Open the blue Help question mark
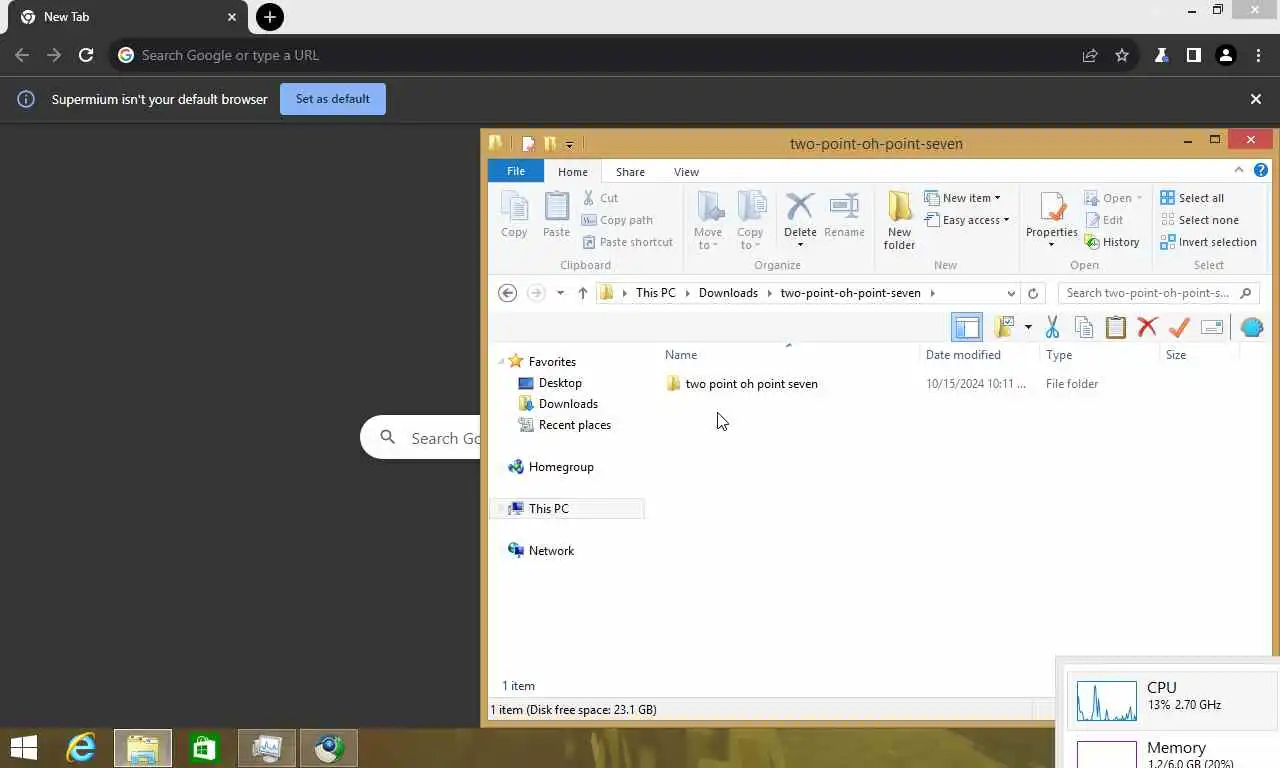The width and height of the screenshot is (1280, 768). point(1261,170)
